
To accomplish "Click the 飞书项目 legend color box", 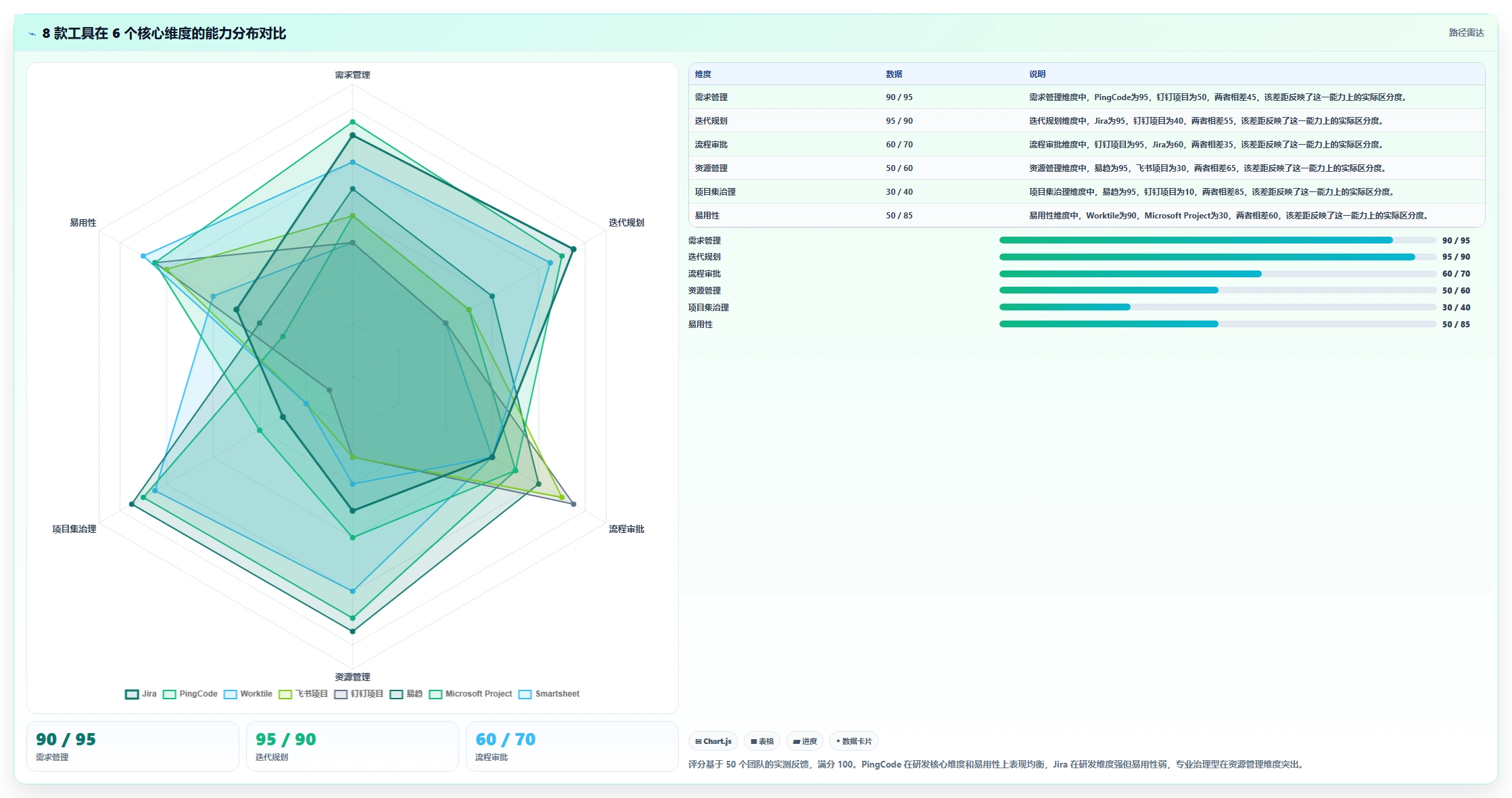I will (285, 694).
